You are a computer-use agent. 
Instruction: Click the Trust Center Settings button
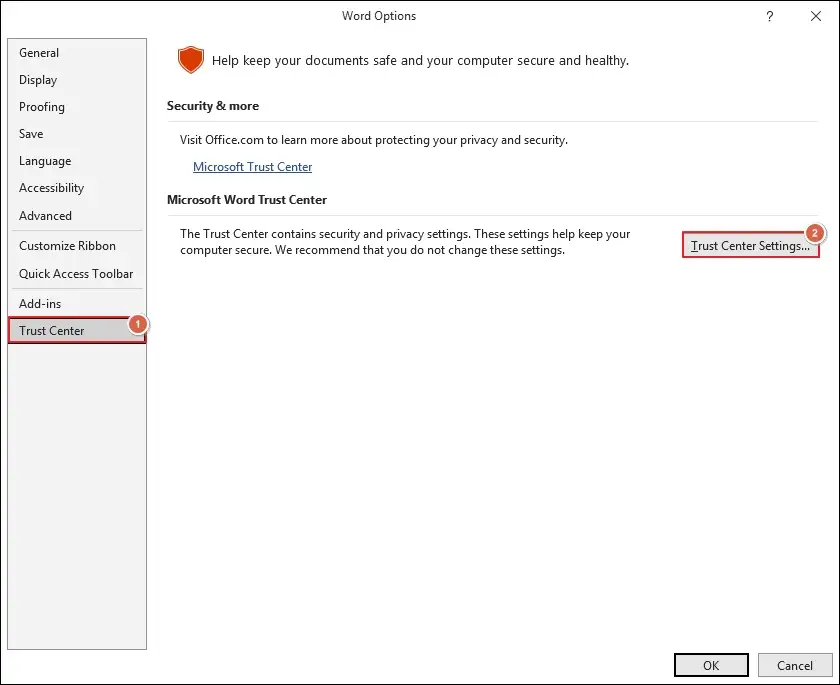(750, 245)
